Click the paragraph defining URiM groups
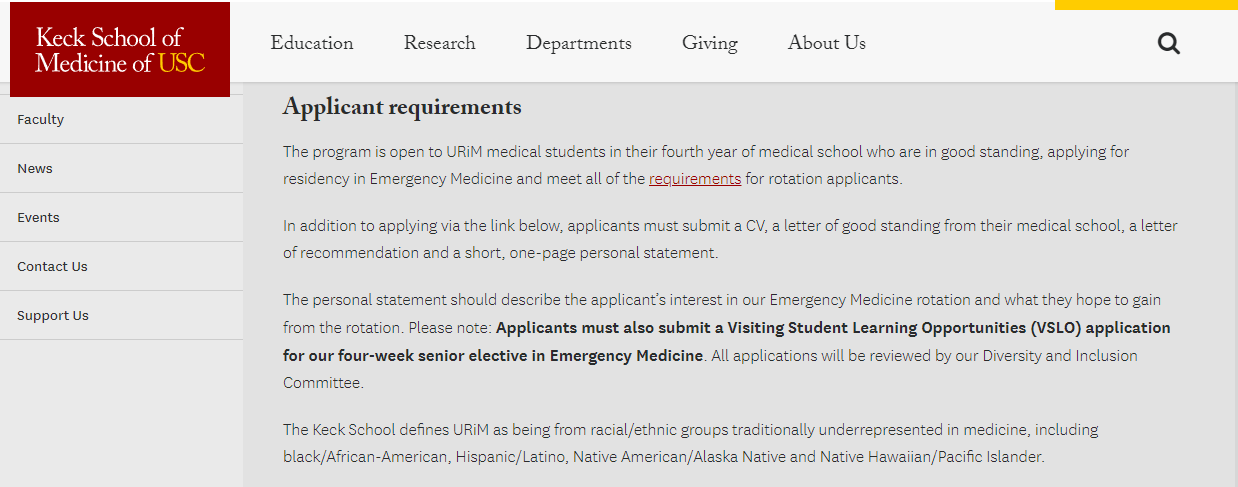 (x=690, y=443)
